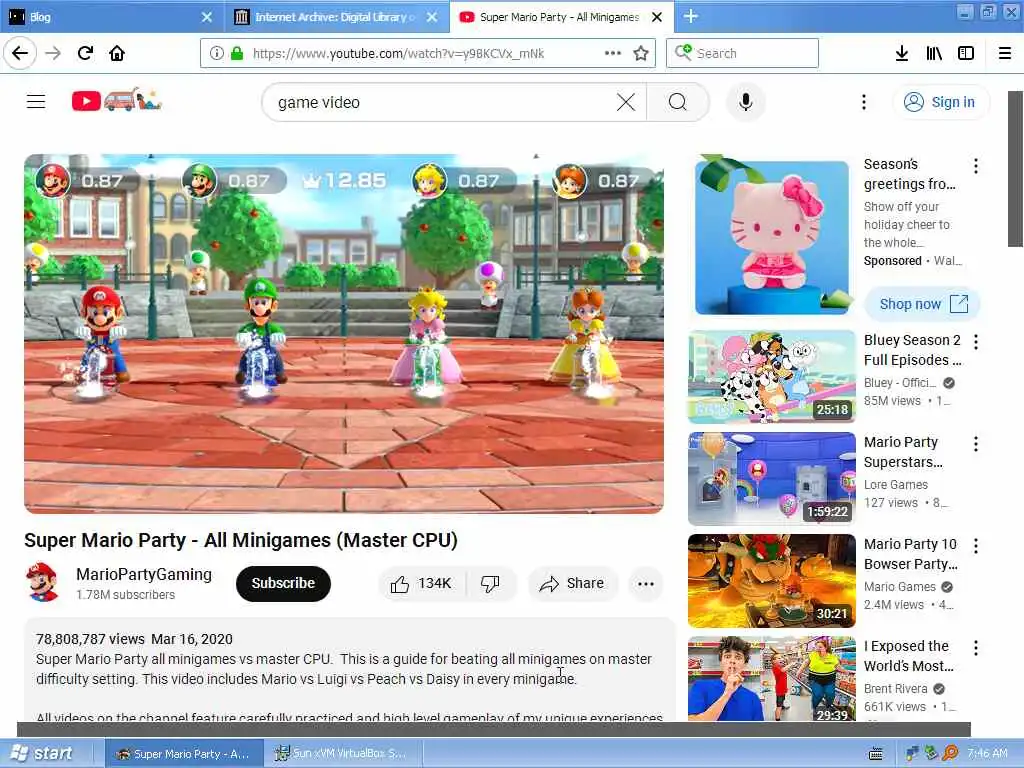Open page actions three-dot menu in address bar
The height and width of the screenshot is (768, 1024).
coord(613,53)
